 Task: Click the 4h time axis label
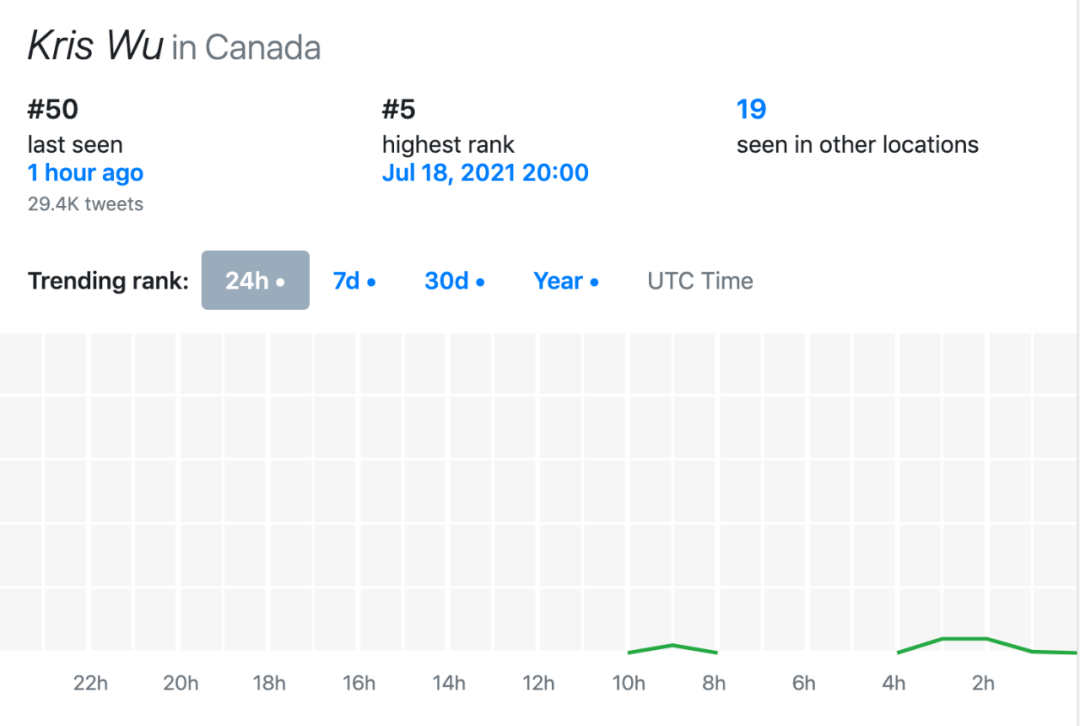point(893,683)
